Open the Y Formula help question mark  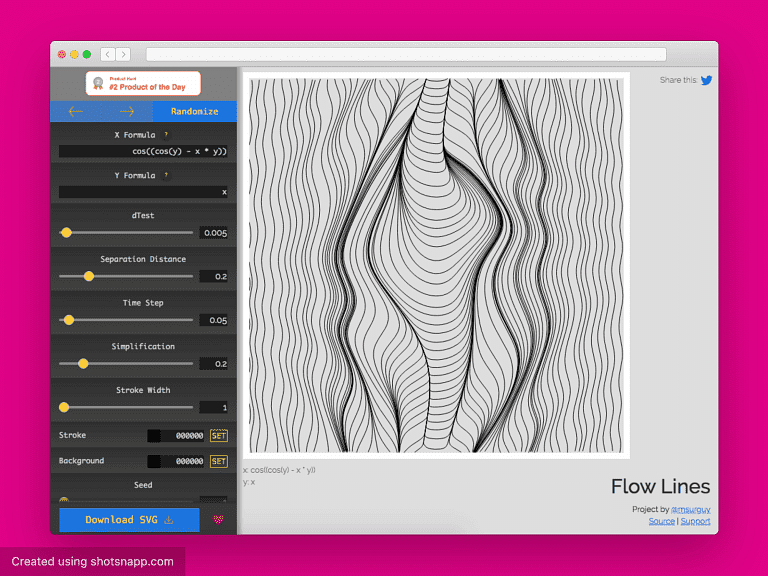(x=166, y=175)
